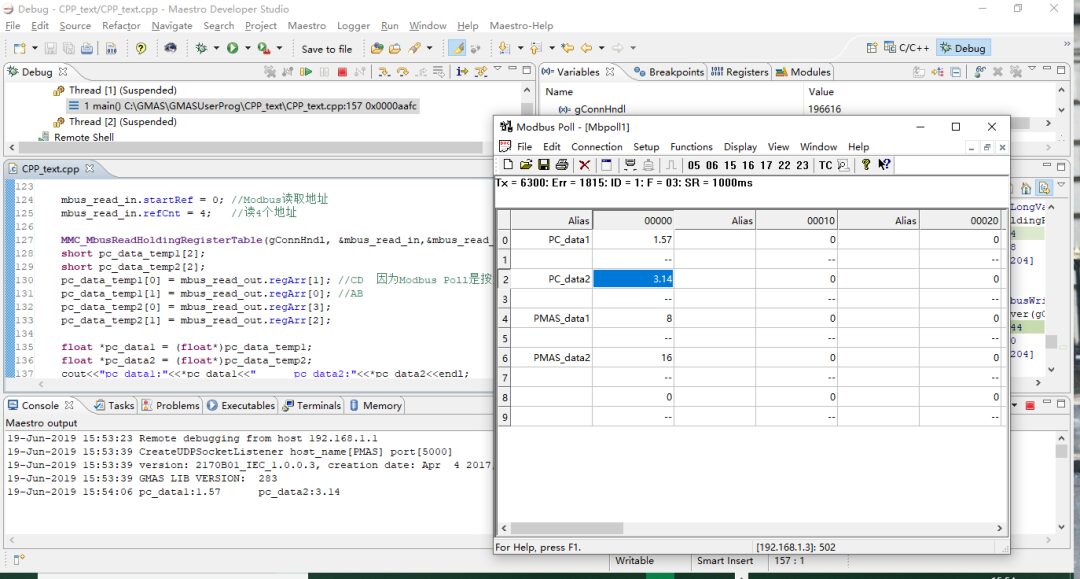
Task: Click Modbus Poll Print icon
Action: click(561, 165)
